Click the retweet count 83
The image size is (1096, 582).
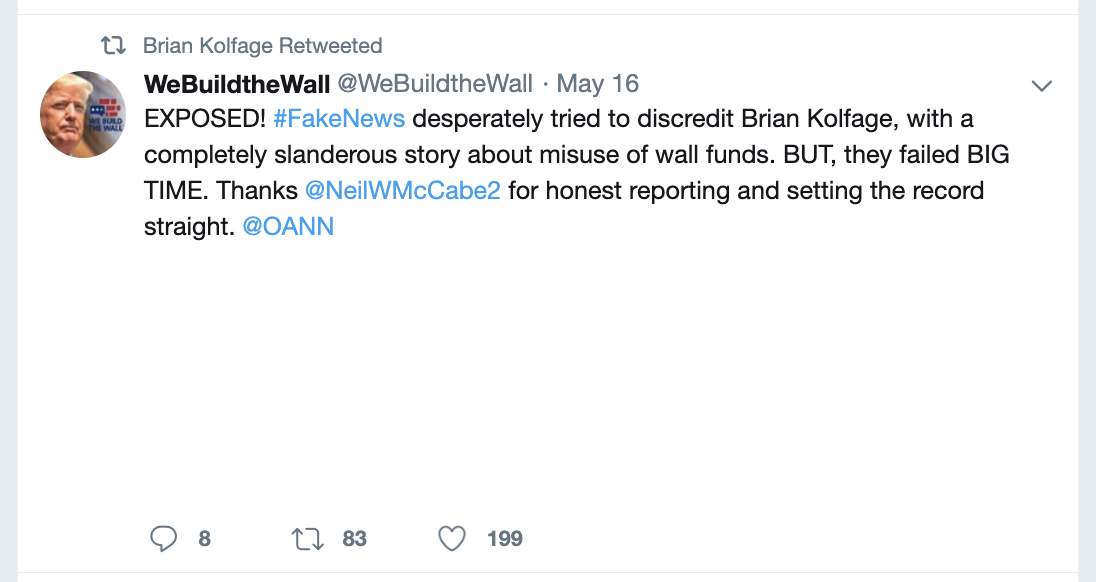coord(354,539)
